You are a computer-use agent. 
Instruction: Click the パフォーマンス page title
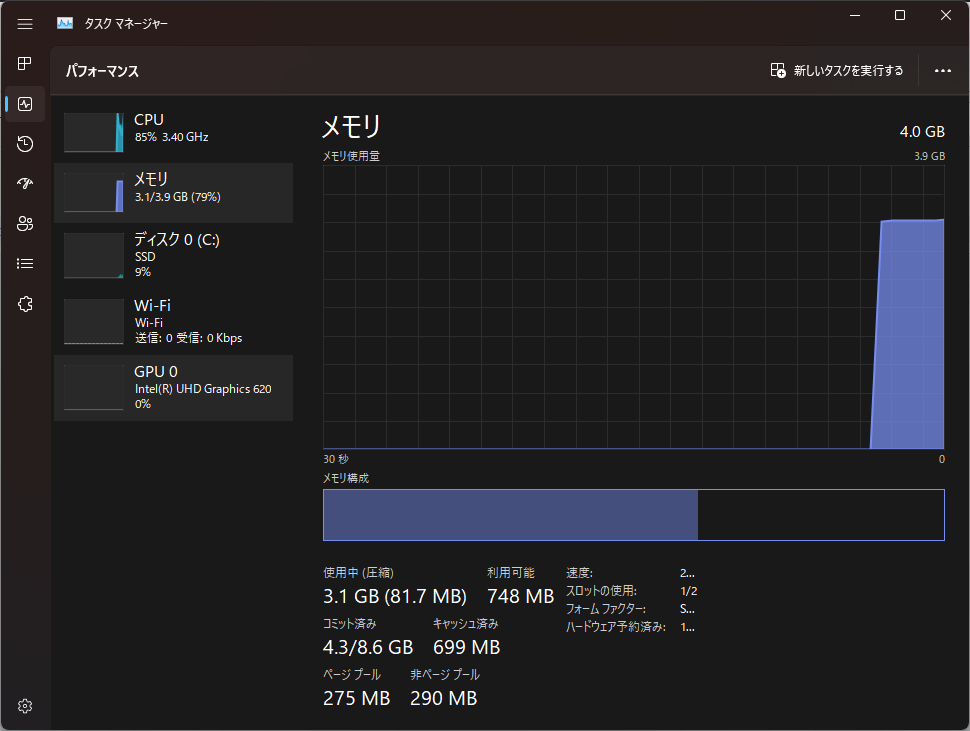click(102, 71)
